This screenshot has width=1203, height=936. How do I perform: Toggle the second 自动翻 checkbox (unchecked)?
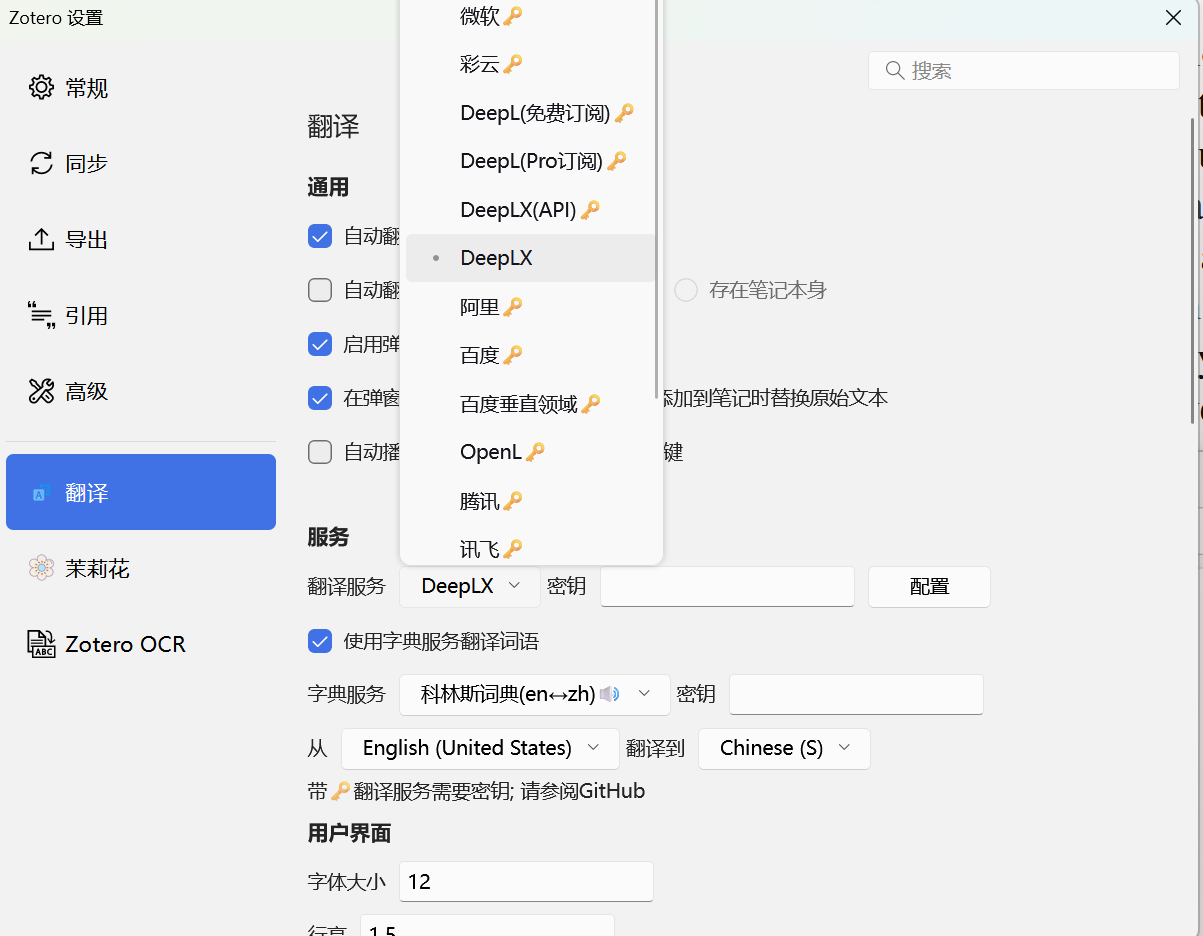[320, 290]
